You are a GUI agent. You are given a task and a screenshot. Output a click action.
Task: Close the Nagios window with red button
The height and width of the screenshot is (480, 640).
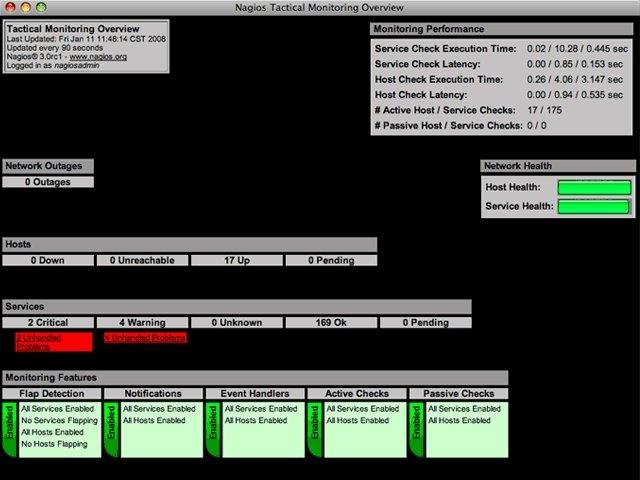(x=10, y=7)
